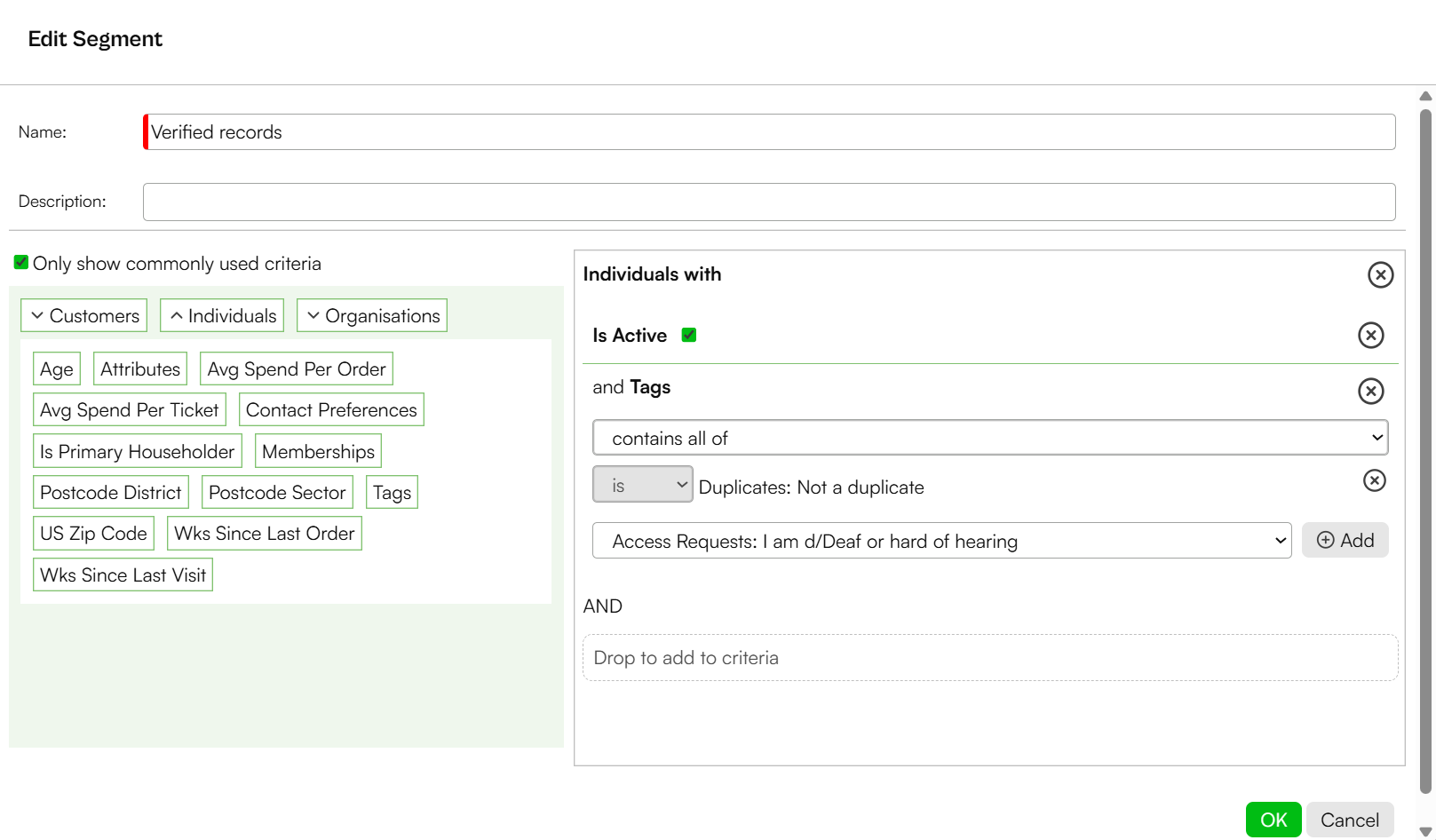
Task: Expand the Organisations criteria group
Action: pos(372,315)
